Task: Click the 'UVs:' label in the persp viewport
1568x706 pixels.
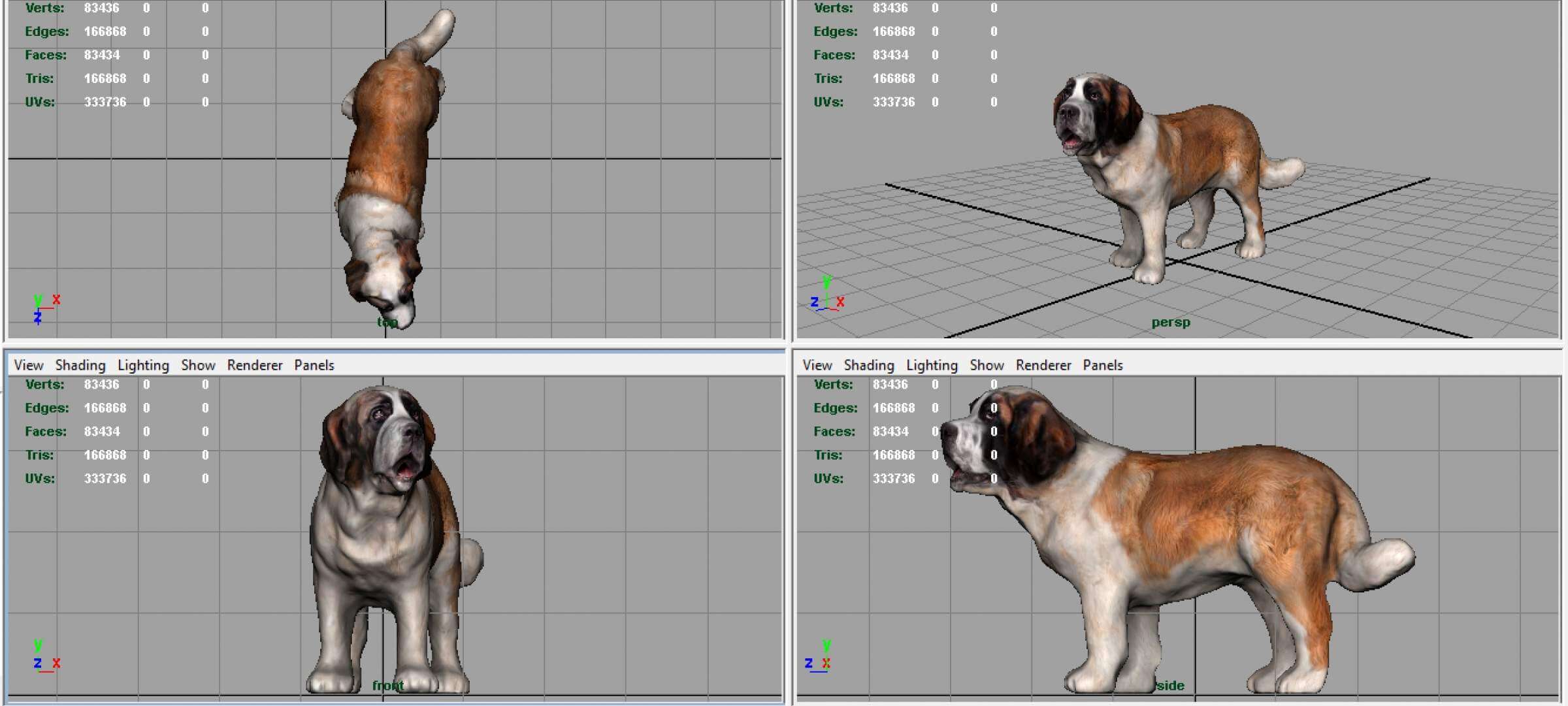Action: coord(828,102)
